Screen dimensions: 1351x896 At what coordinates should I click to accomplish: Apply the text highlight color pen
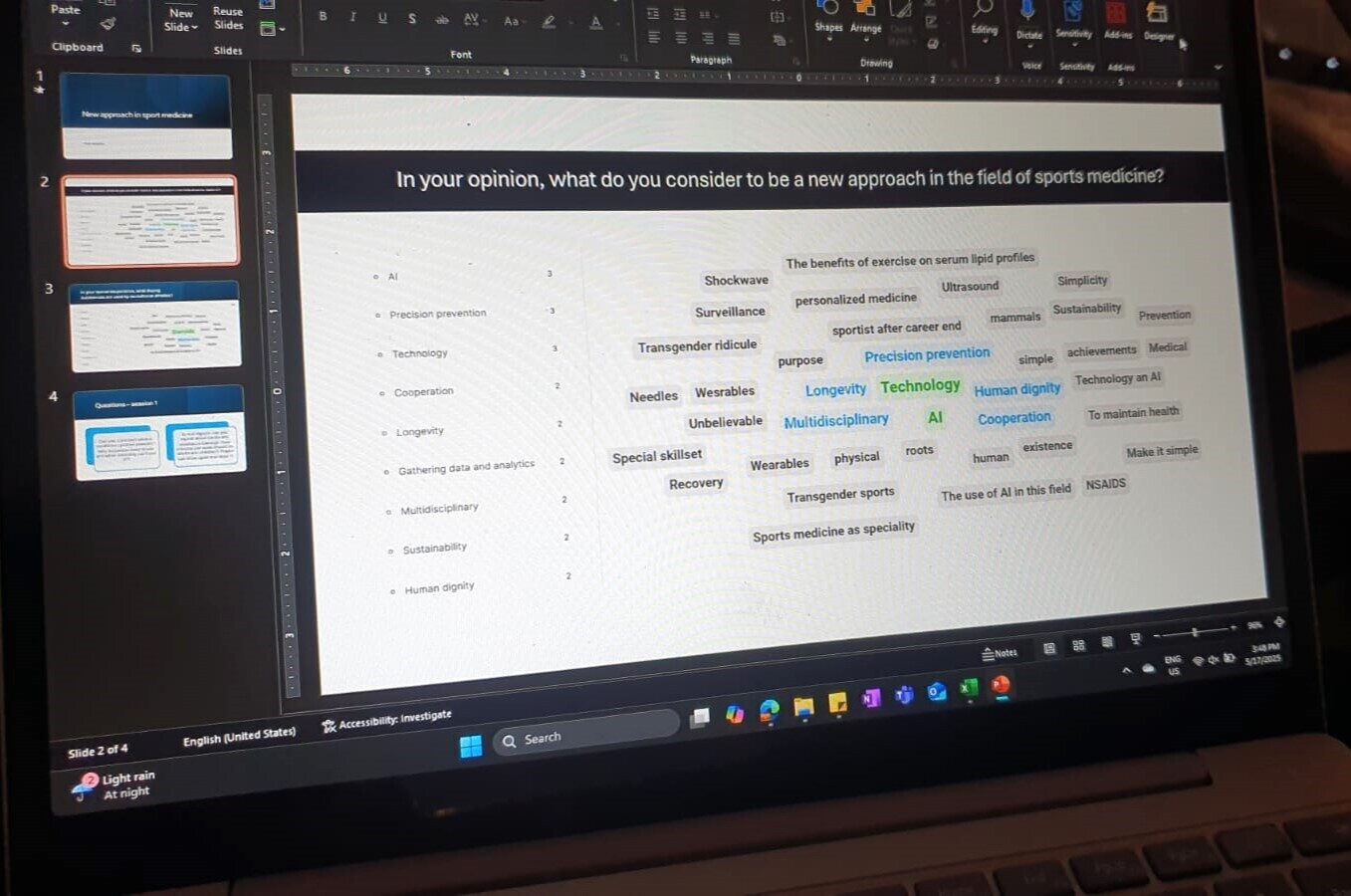click(549, 21)
